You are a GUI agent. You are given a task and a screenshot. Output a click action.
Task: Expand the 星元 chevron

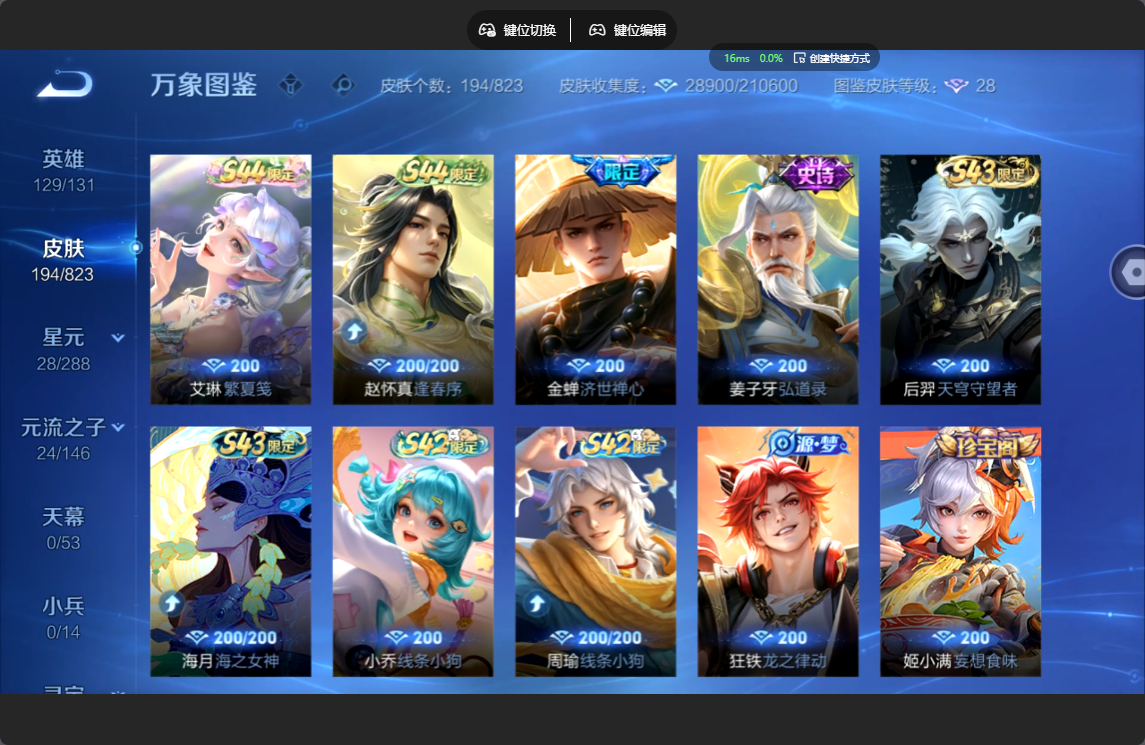coord(118,338)
